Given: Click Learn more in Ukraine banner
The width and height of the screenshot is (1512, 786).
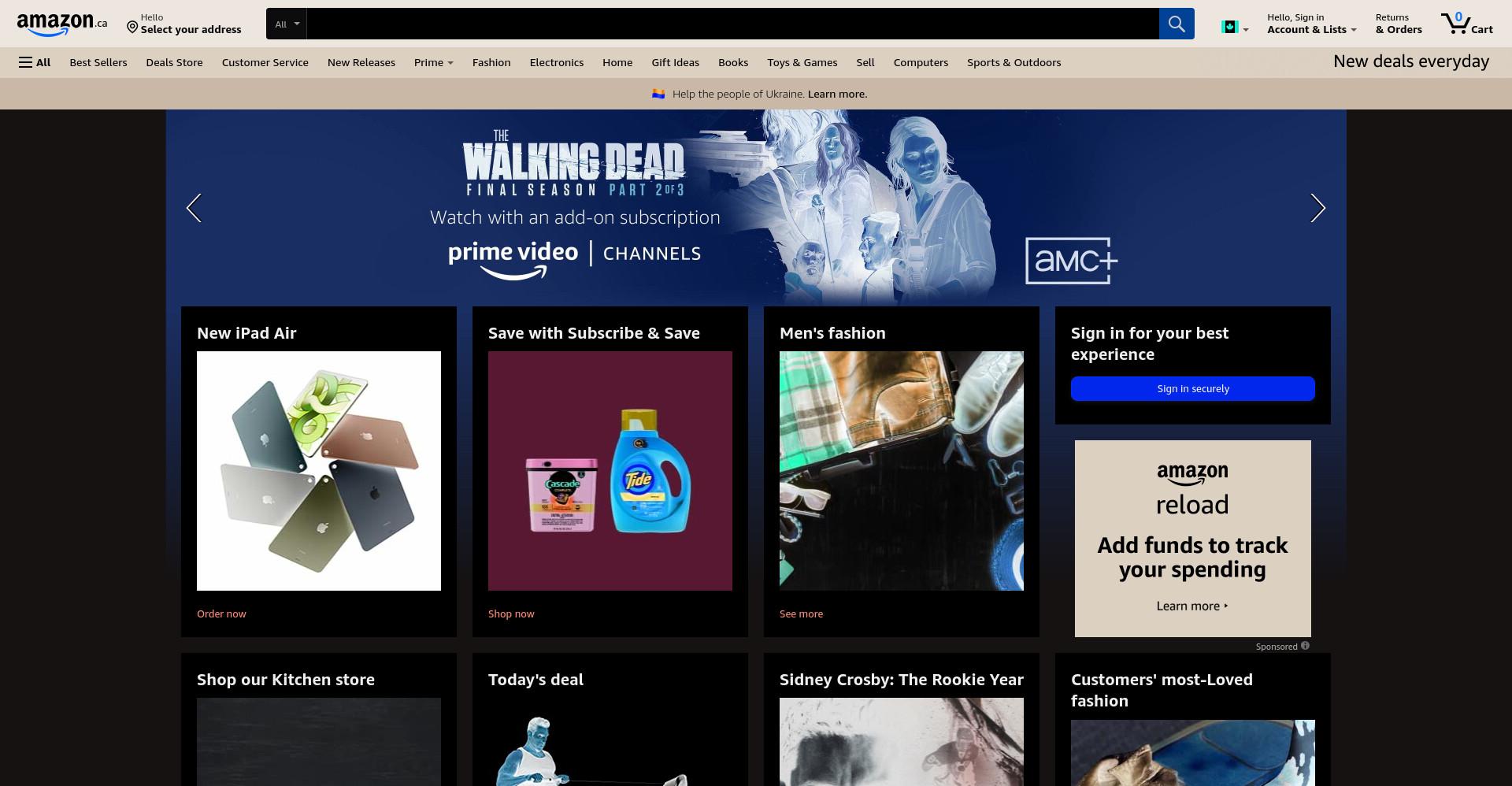Looking at the screenshot, I should (x=837, y=94).
